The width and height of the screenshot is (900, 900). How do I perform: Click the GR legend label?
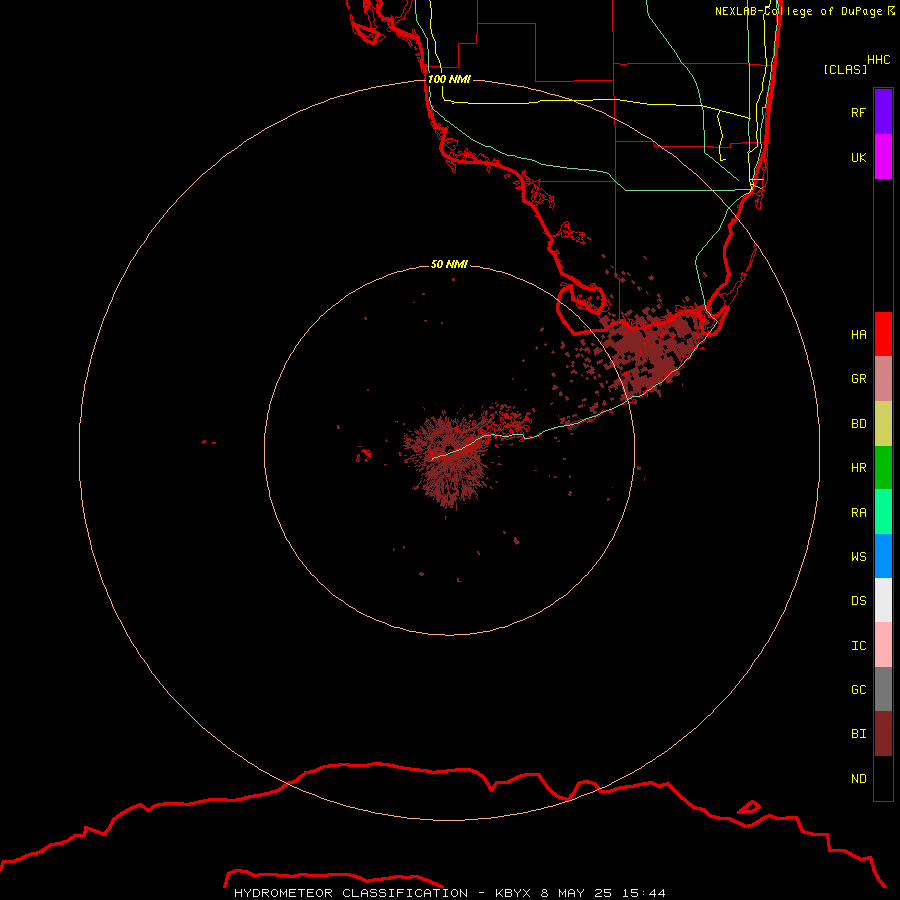pos(858,379)
